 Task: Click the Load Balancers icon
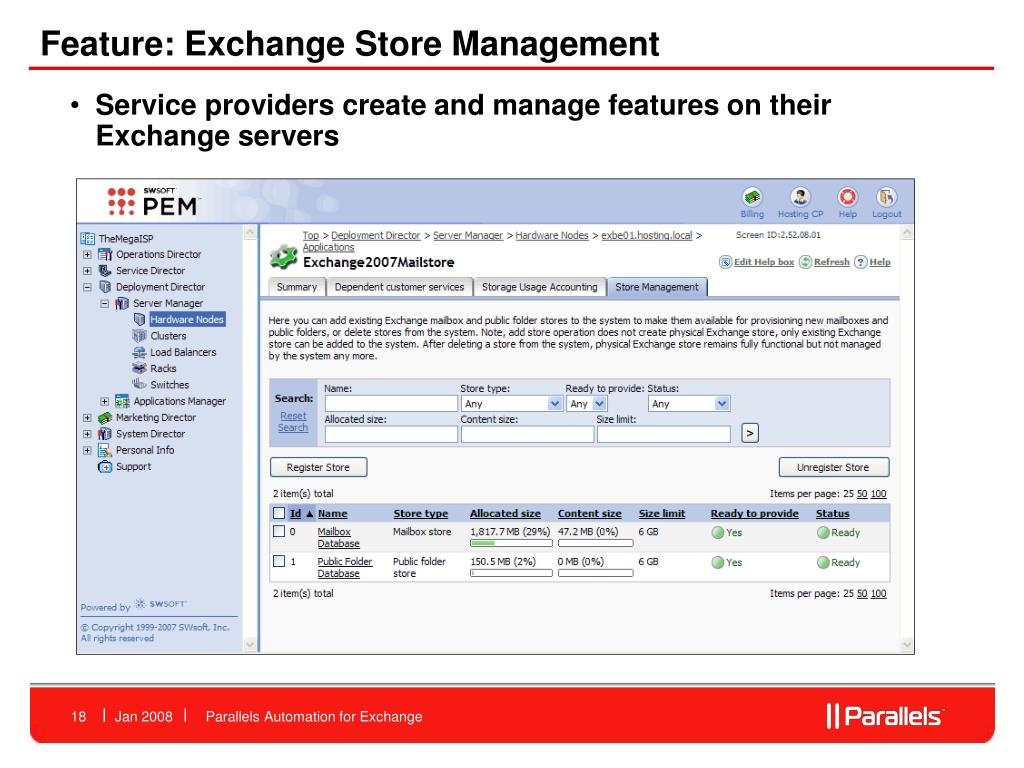pyautogui.click(x=139, y=352)
